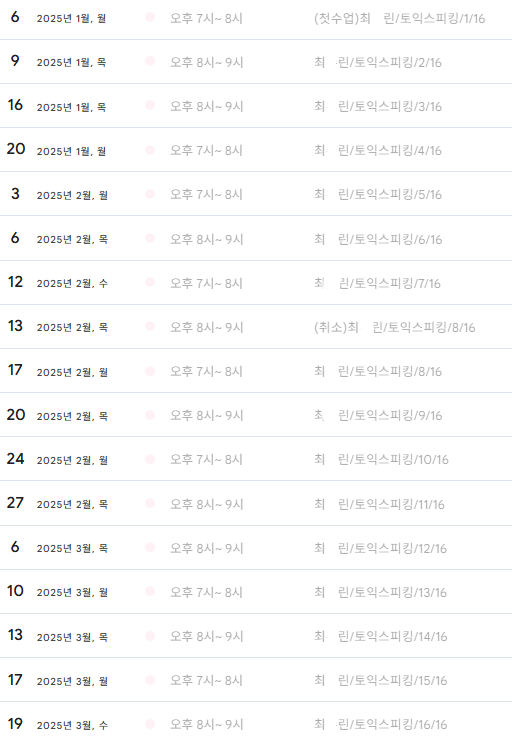The image size is (512, 737).
Task: Click time 오후 8시~9시 on March 6
Action: [206, 548]
